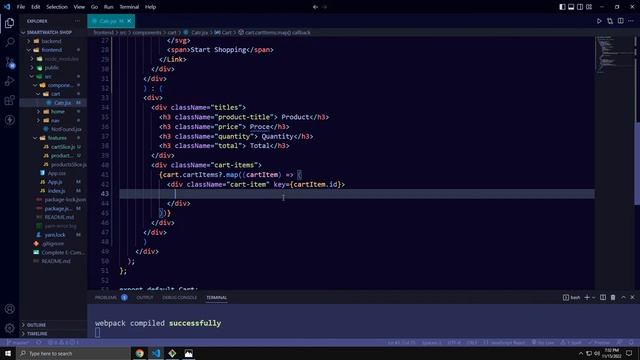Switch to the Output panel tab

coord(144,298)
